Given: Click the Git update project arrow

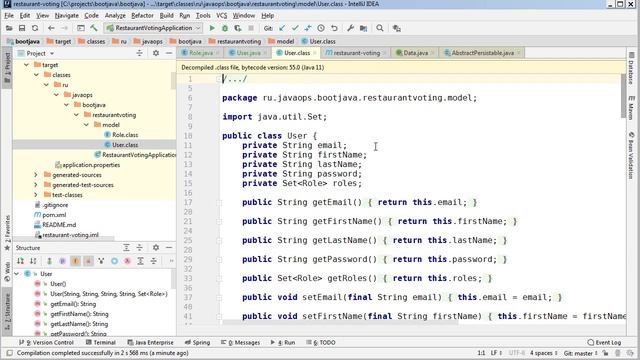Looking at the screenshot, I should pyautogui.click(x=282, y=28).
